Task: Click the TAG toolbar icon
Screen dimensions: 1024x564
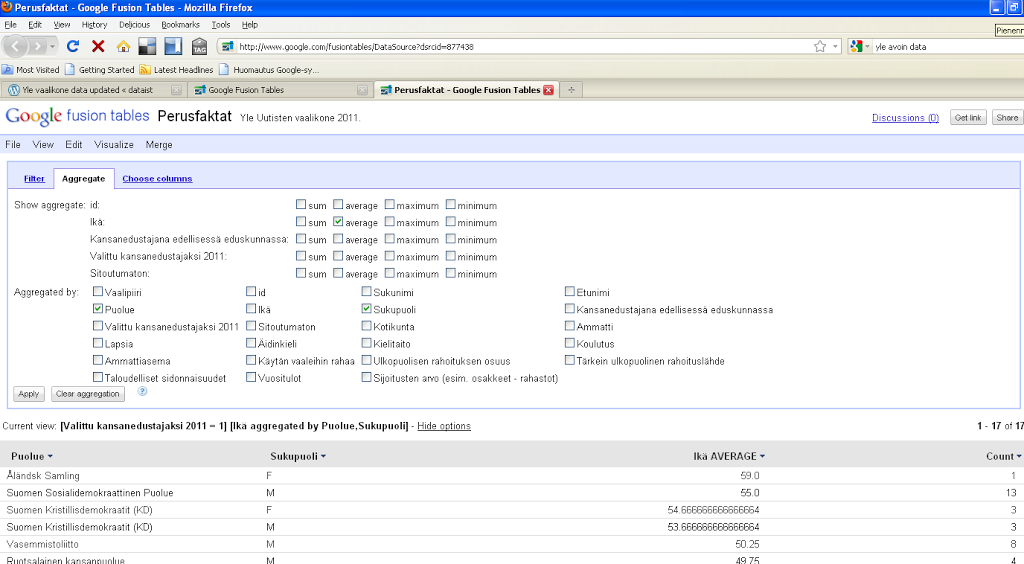Action: [199, 46]
